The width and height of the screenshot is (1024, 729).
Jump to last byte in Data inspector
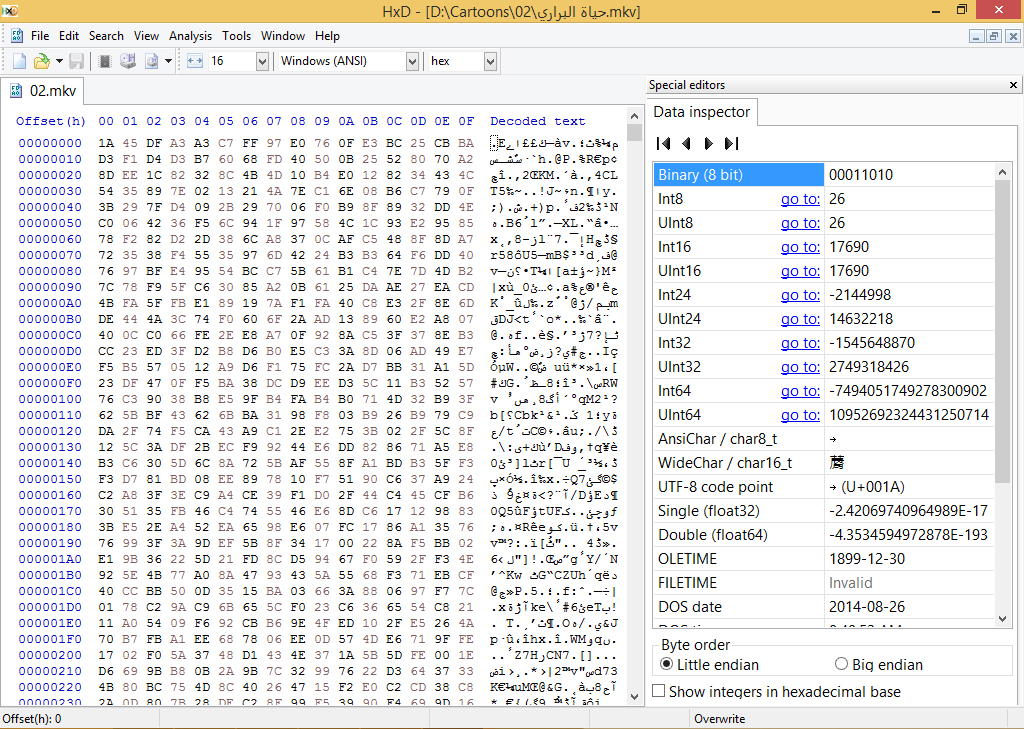(x=731, y=143)
